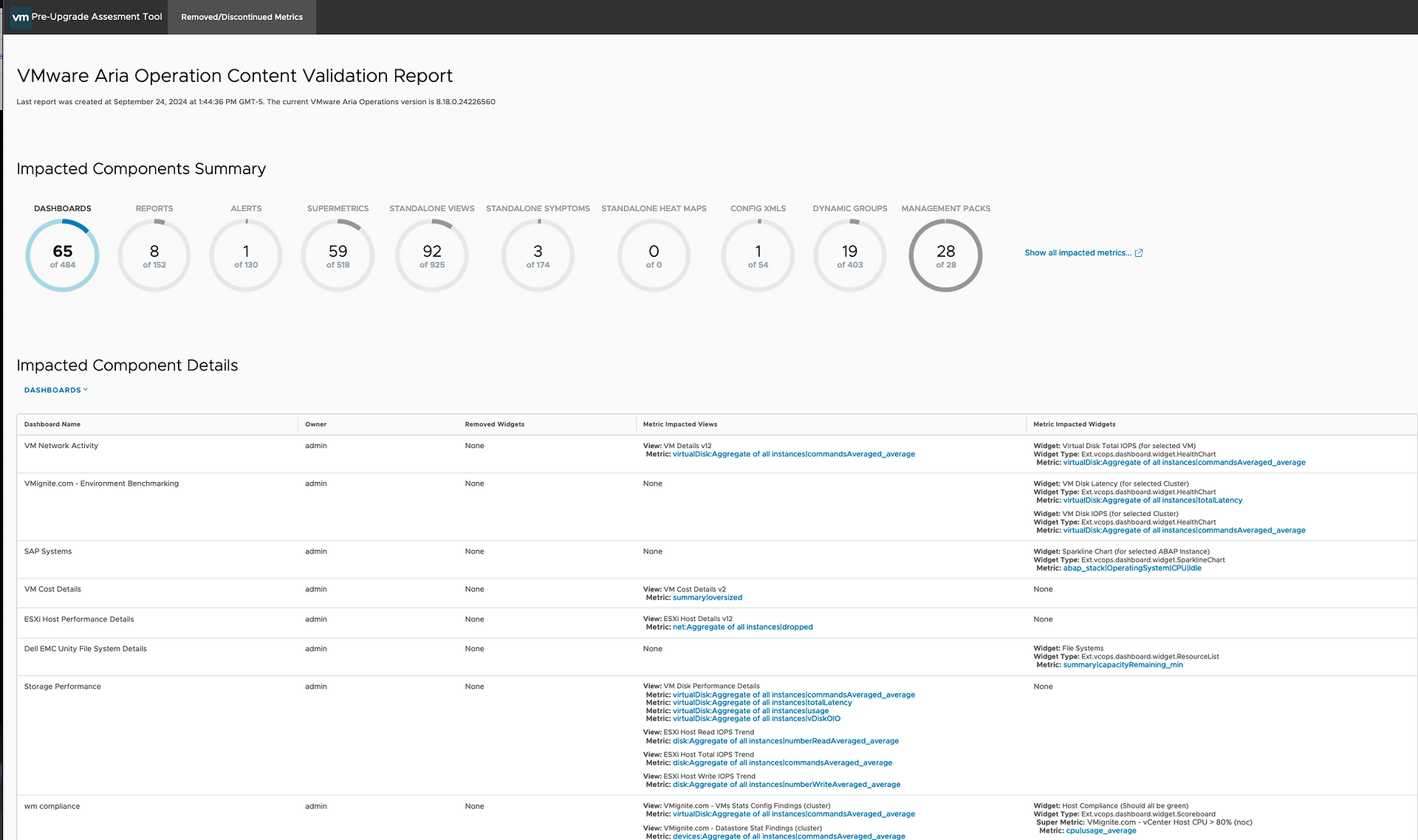The image size is (1418, 840).
Task: Open the totalLatency link under VM Disk Performance Details
Action: pyautogui.click(x=762, y=703)
